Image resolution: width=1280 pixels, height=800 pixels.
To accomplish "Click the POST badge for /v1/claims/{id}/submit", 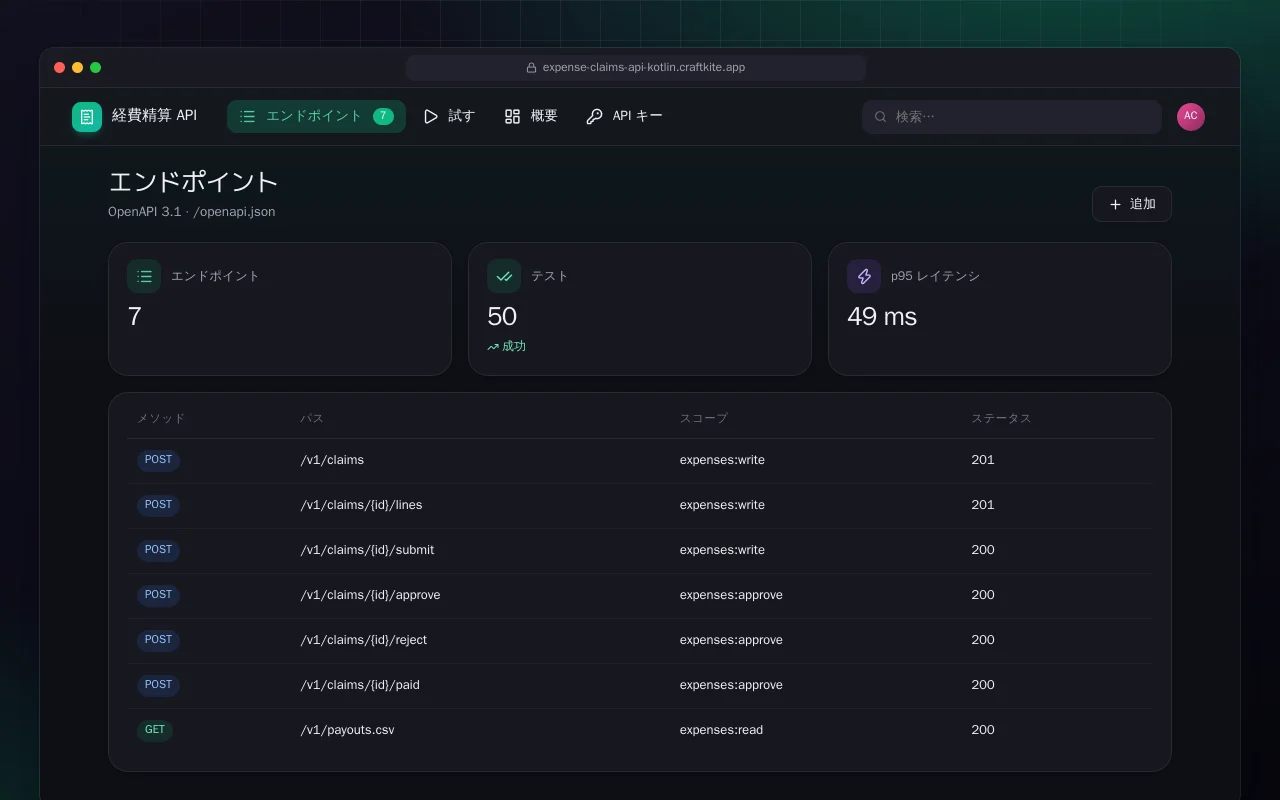I will [158, 550].
